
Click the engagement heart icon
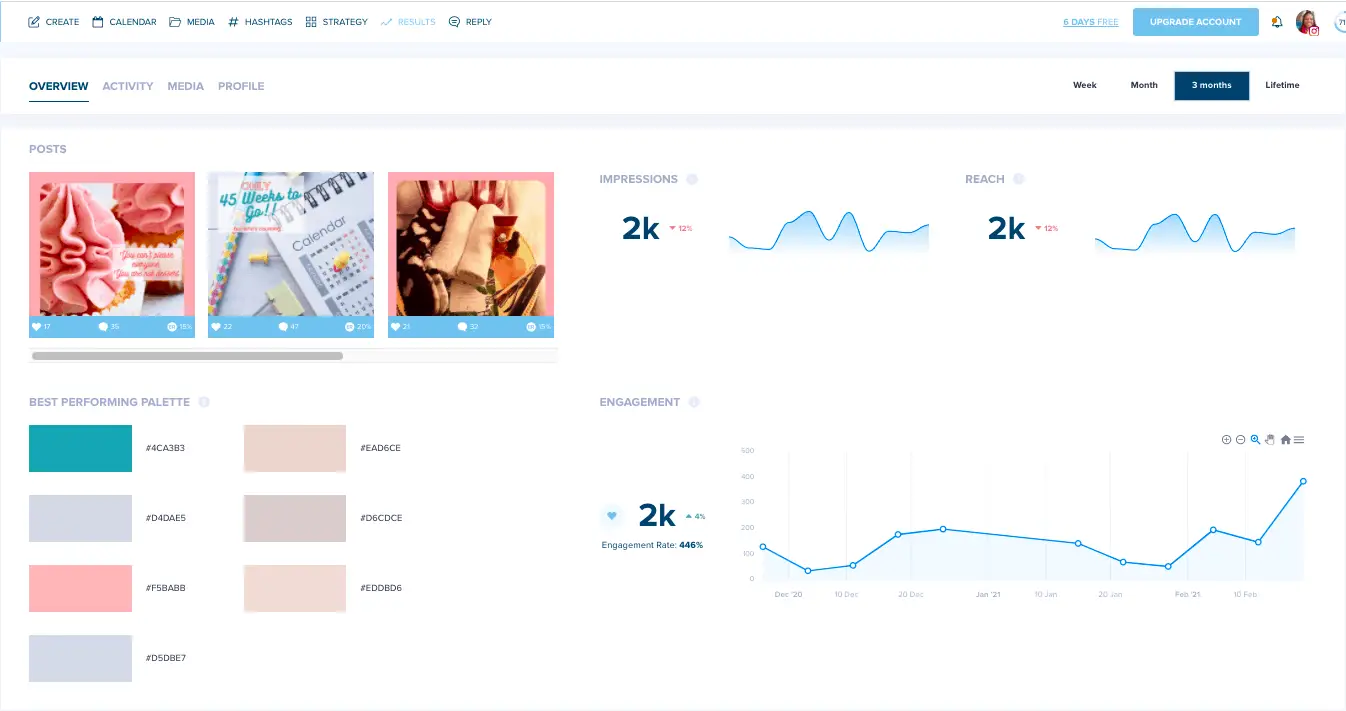click(x=612, y=516)
